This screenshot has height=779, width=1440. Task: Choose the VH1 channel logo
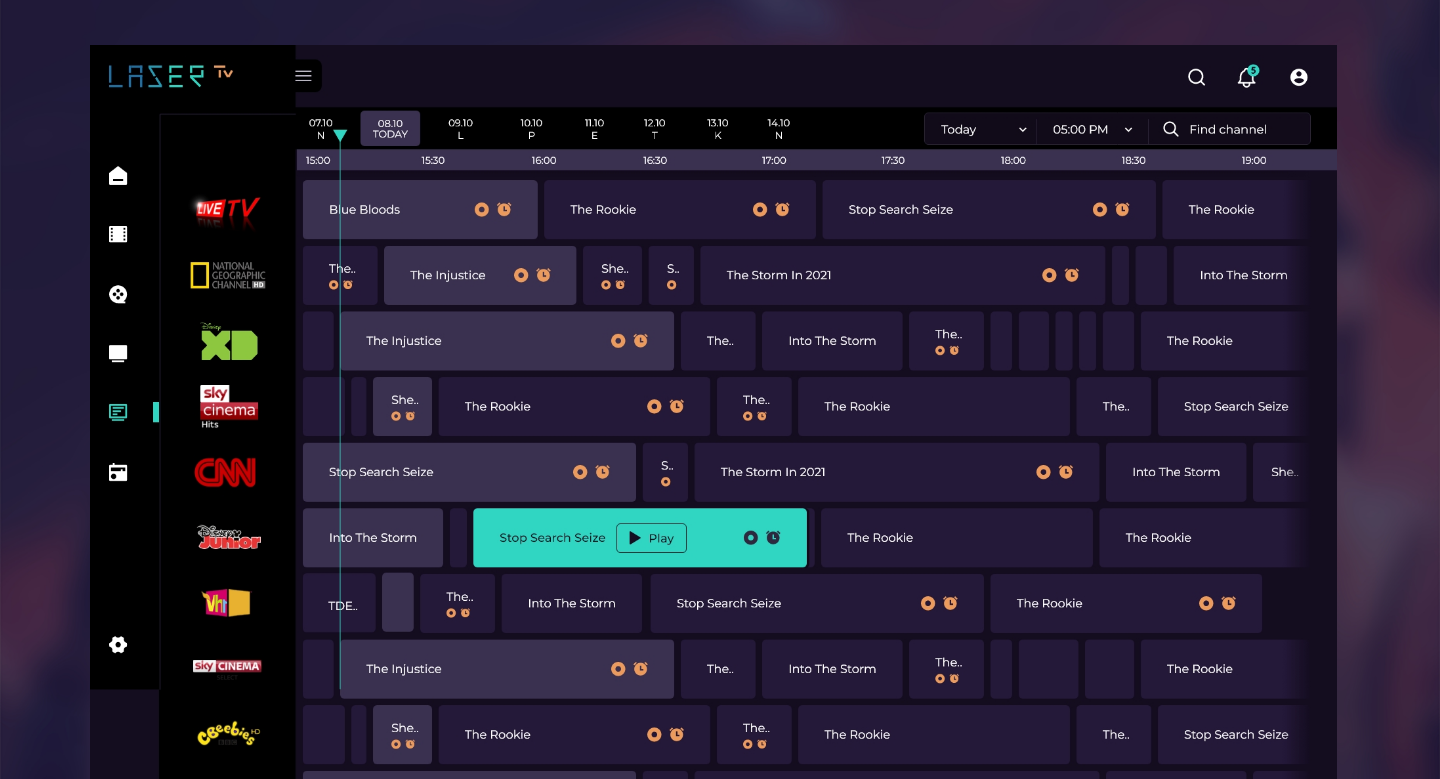tap(226, 602)
